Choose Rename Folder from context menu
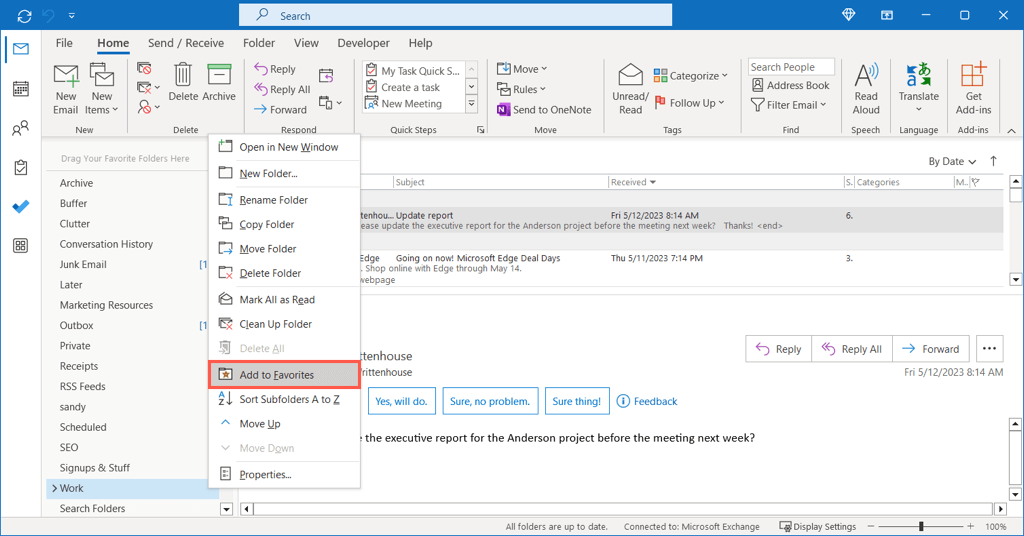Image resolution: width=1024 pixels, height=536 pixels. (273, 200)
